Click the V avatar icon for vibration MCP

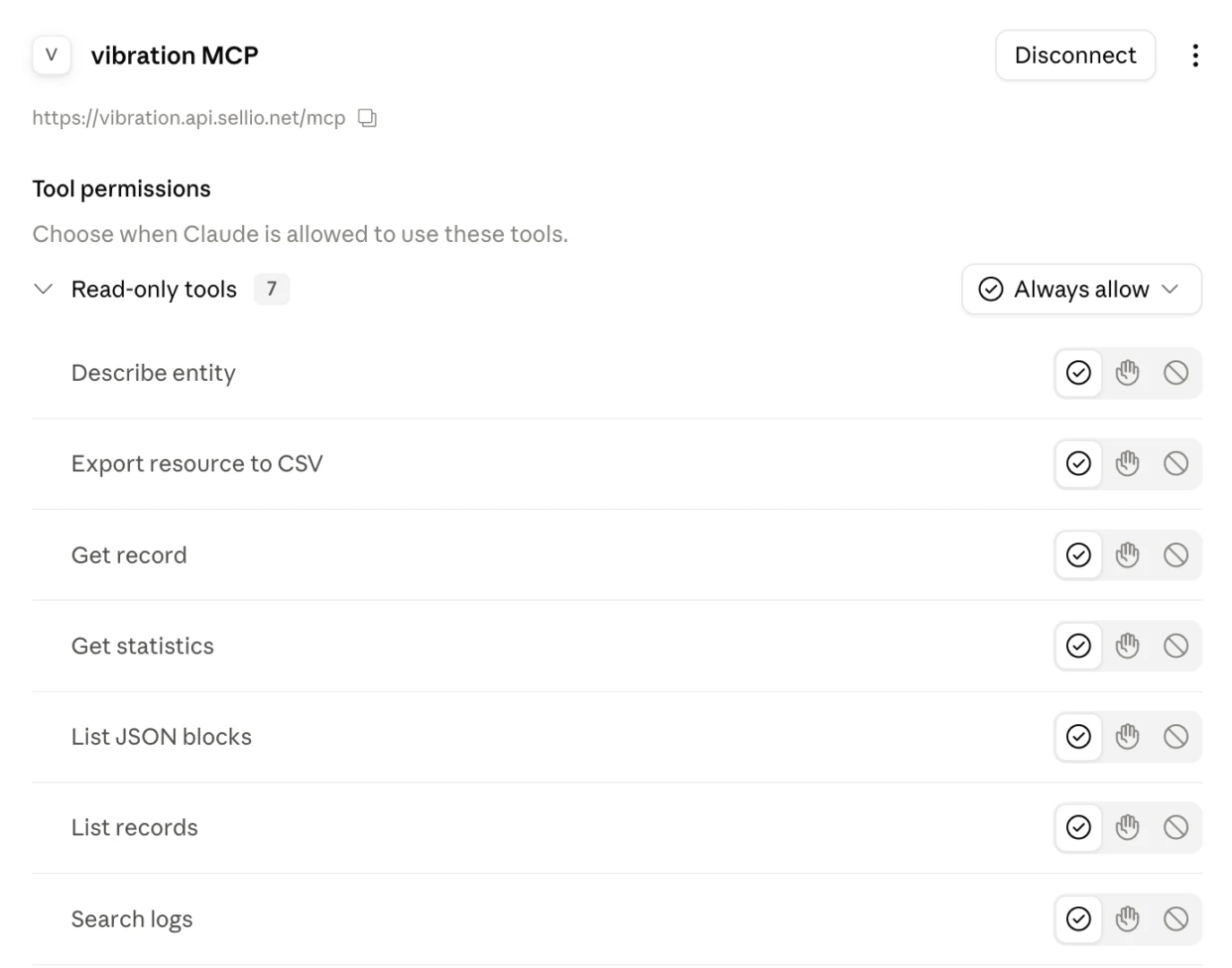[x=51, y=55]
